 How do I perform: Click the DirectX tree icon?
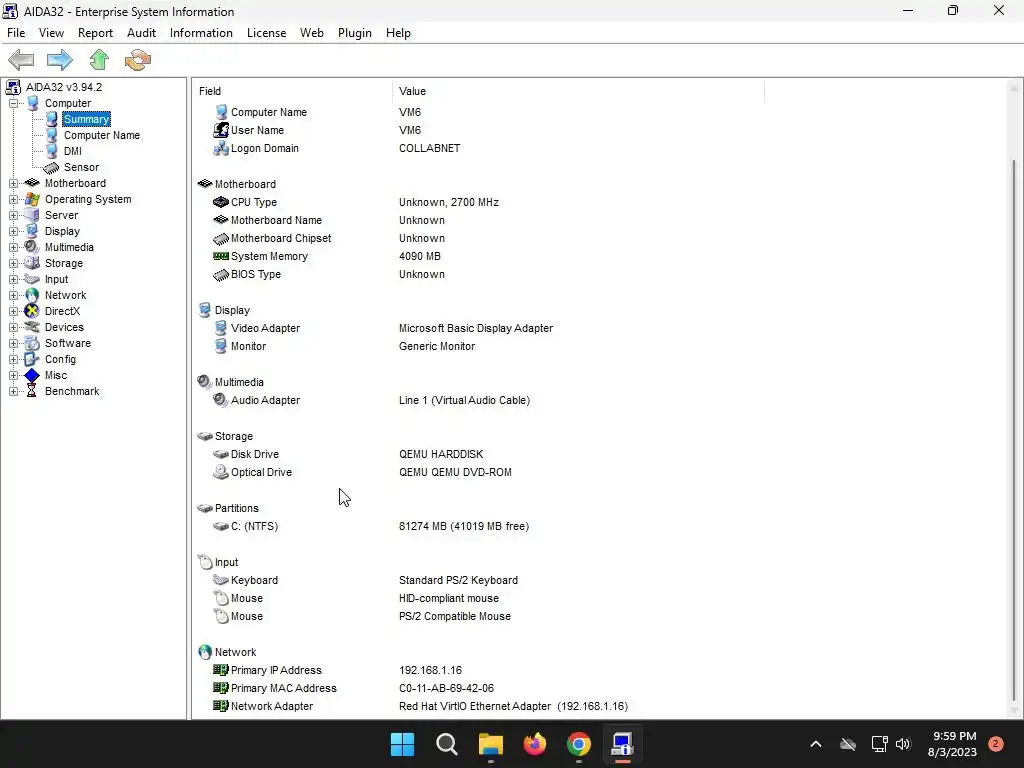[31, 312]
